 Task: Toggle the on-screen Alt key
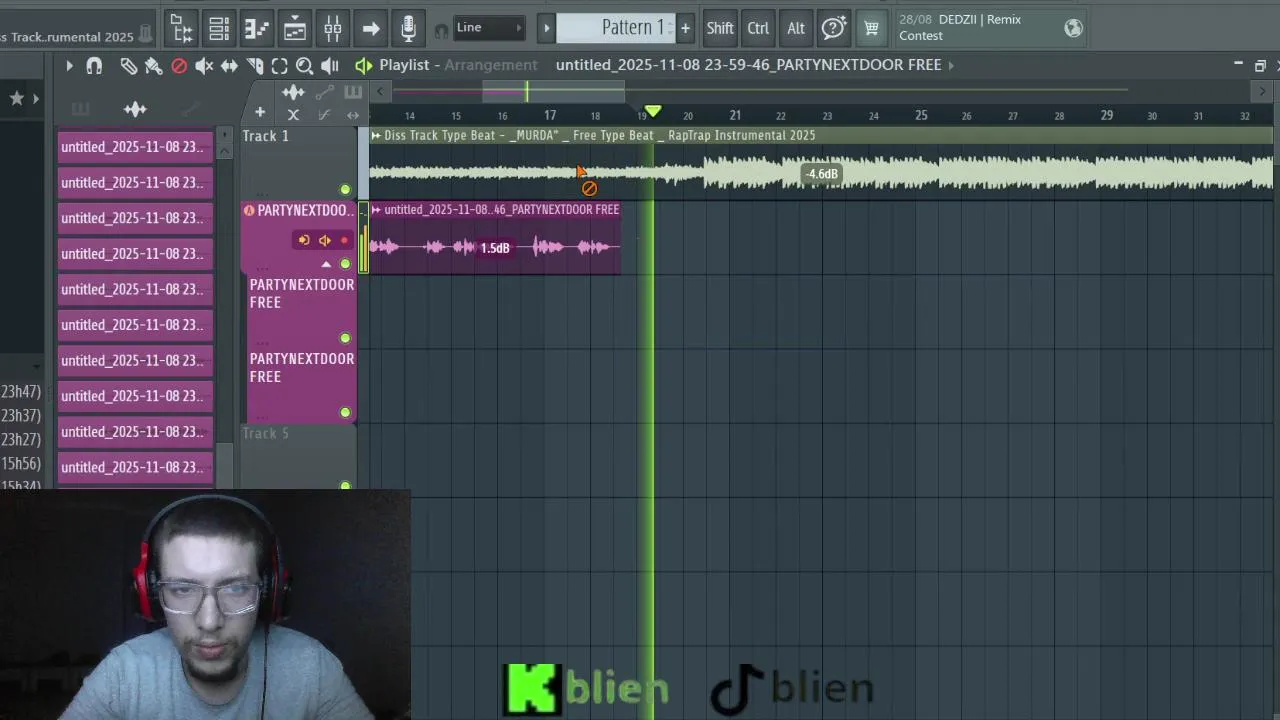(x=796, y=28)
